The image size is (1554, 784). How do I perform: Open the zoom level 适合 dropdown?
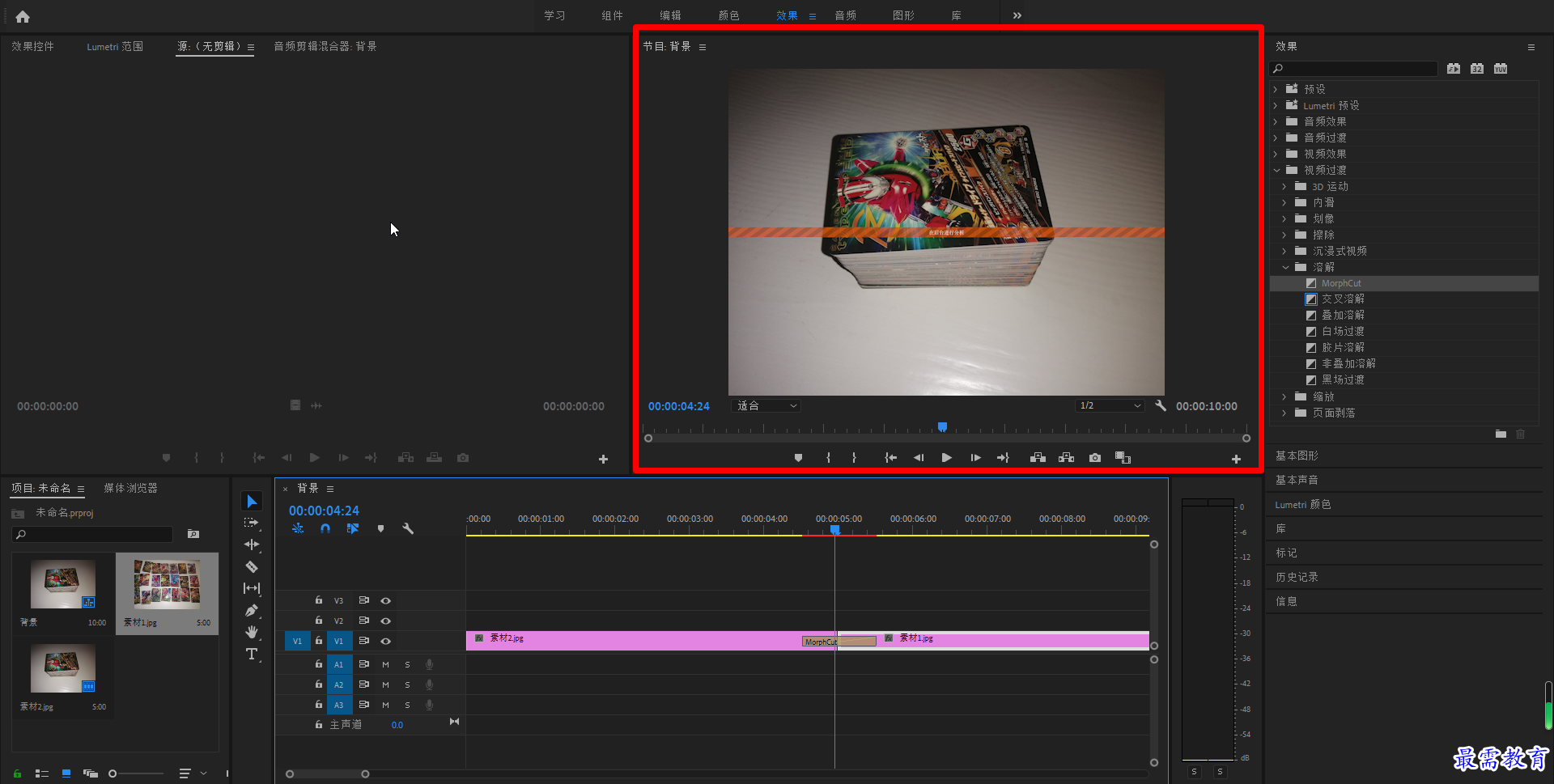click(x=766, y=406)
